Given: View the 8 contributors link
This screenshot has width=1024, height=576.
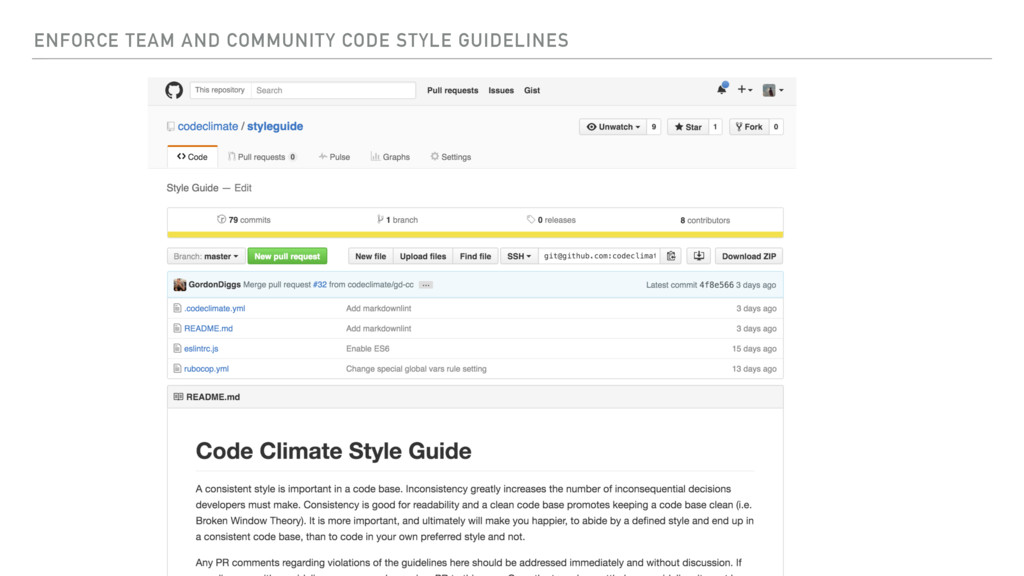Looking at the screenshot, I should pos(705,221).
